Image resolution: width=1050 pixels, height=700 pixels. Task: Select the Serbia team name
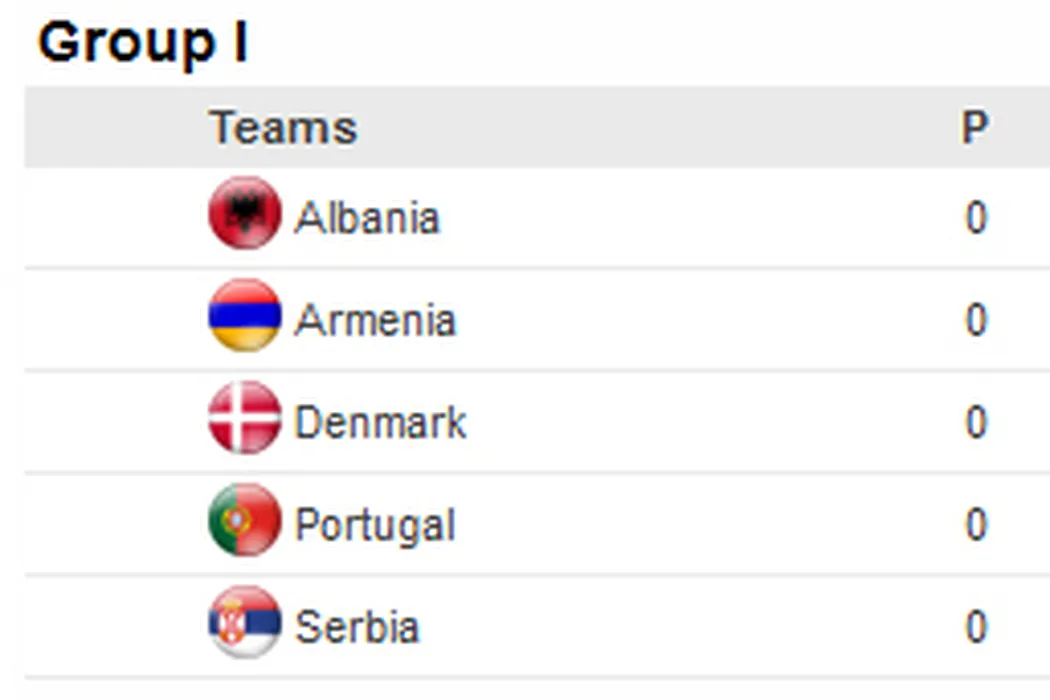click(356, 627)
